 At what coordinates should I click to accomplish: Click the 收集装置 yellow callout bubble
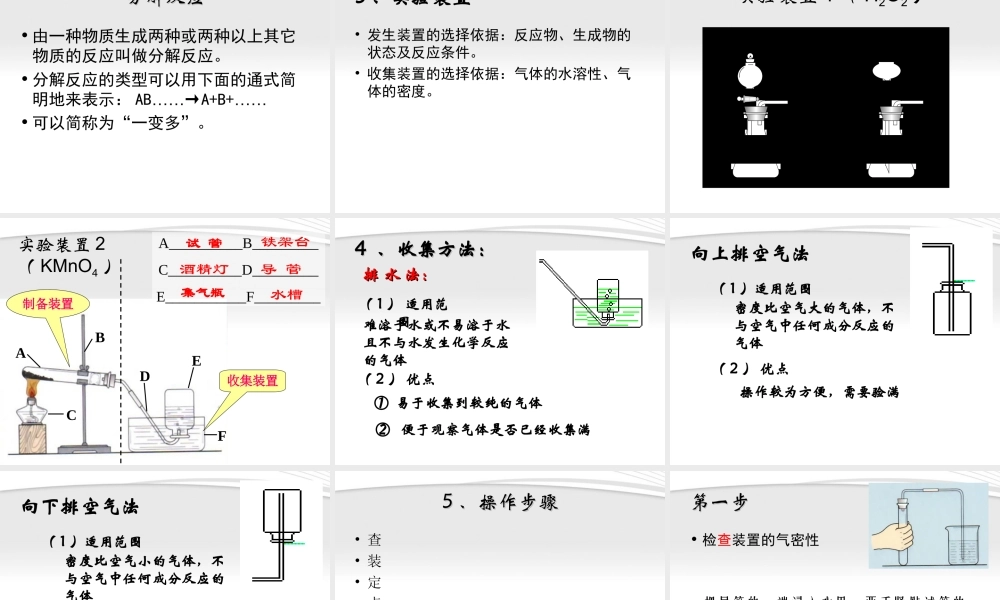(x=253, y=381)
